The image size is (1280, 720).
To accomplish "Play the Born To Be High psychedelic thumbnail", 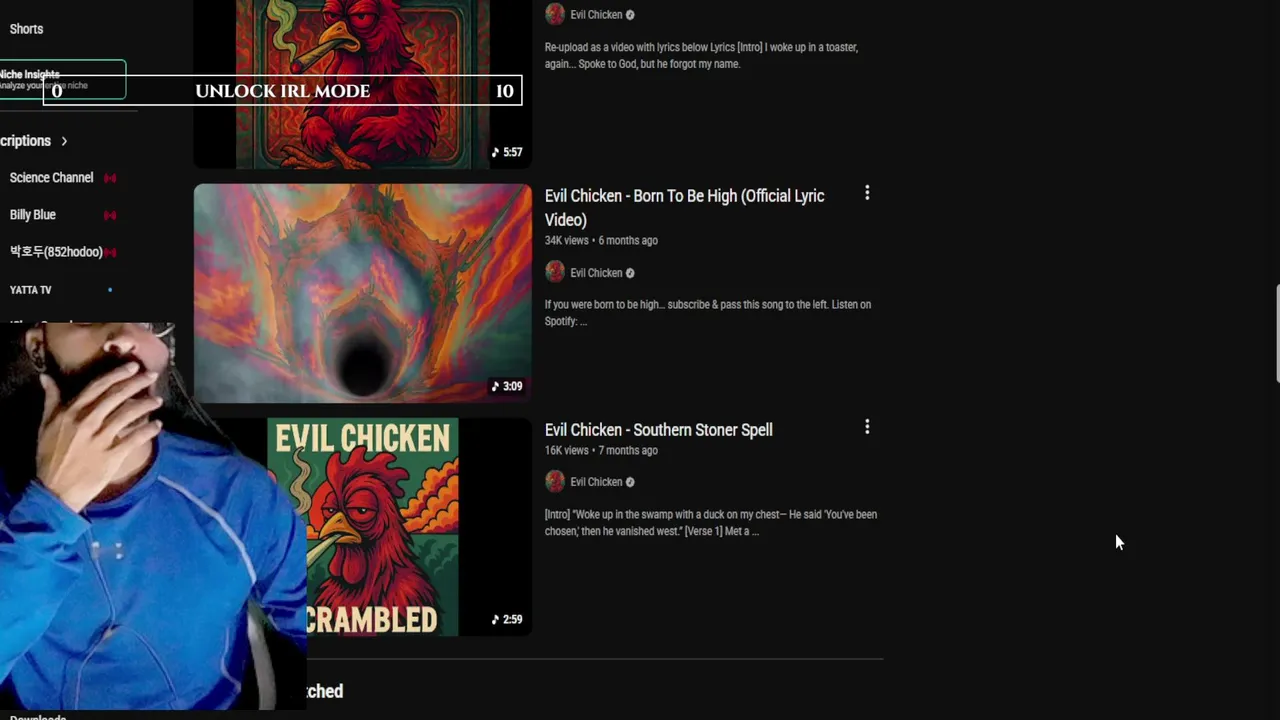I will click(363, 293).
